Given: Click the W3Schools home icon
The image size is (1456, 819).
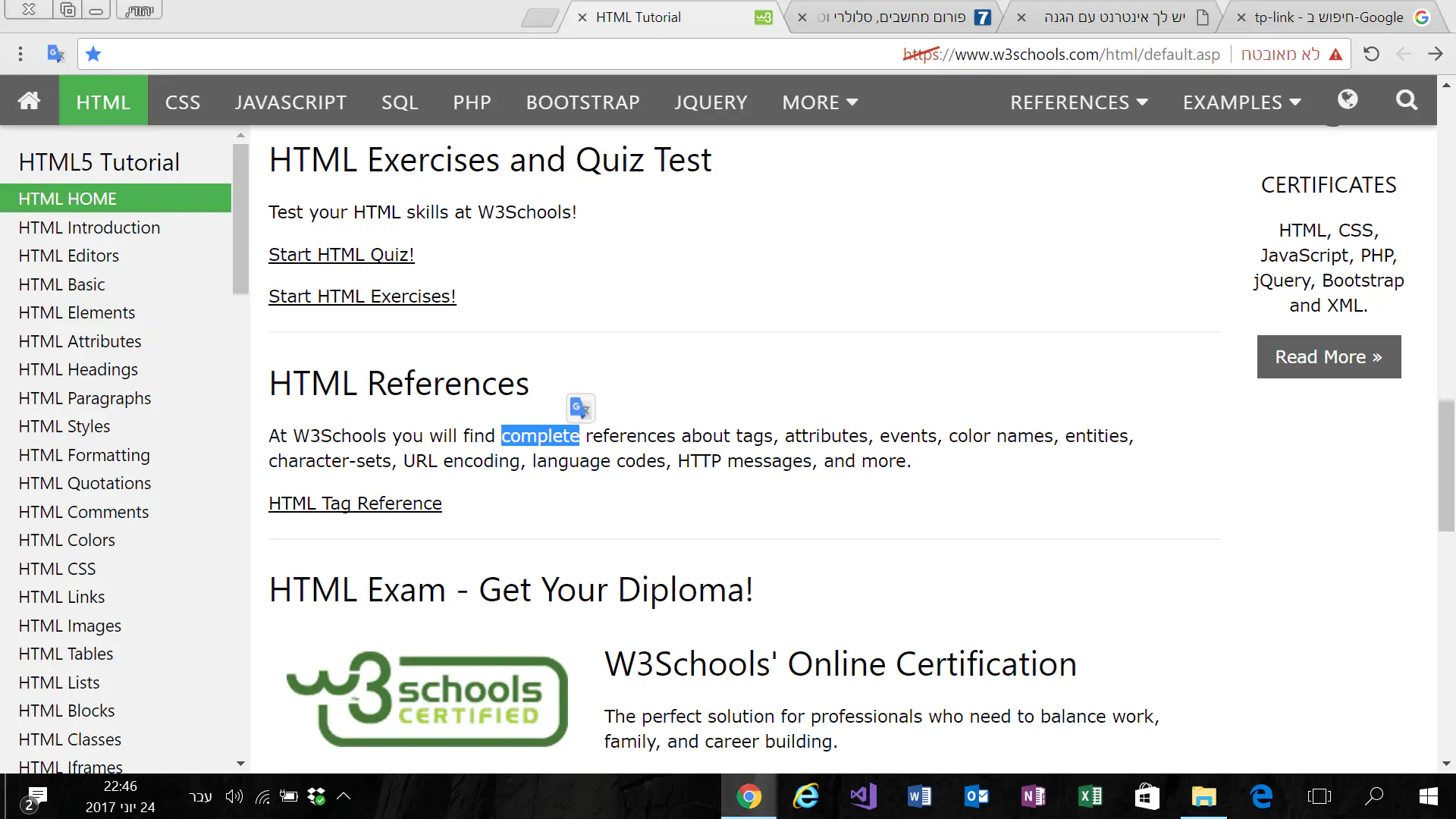Looking at the screenshot, I should [29, 101].
